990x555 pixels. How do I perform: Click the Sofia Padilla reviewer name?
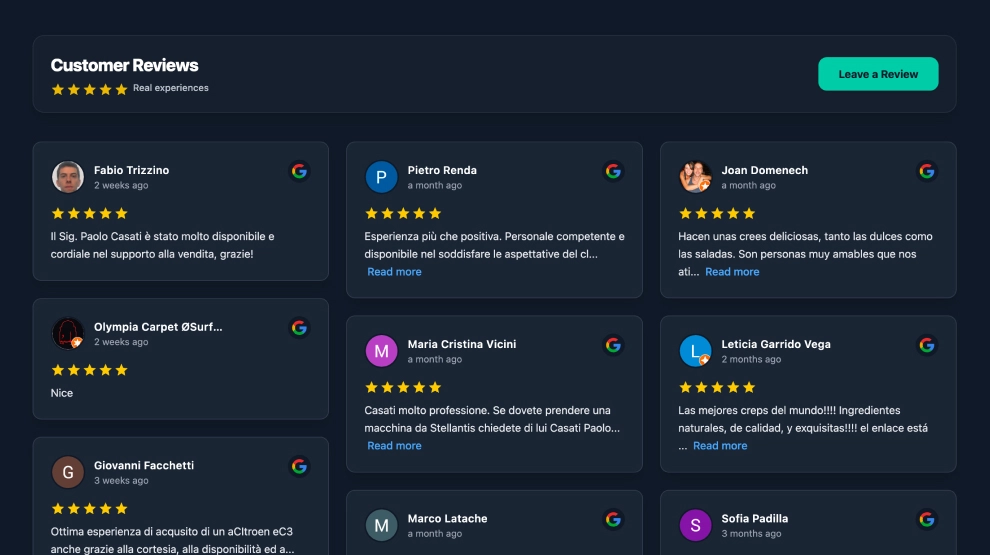click(x=754, y=518)
